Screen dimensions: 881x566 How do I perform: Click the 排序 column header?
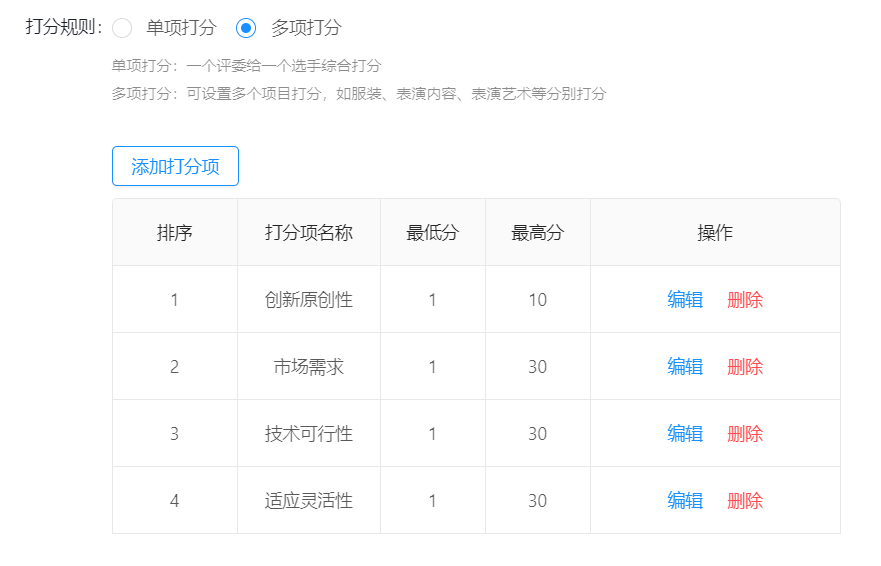(x=175, y=232)
